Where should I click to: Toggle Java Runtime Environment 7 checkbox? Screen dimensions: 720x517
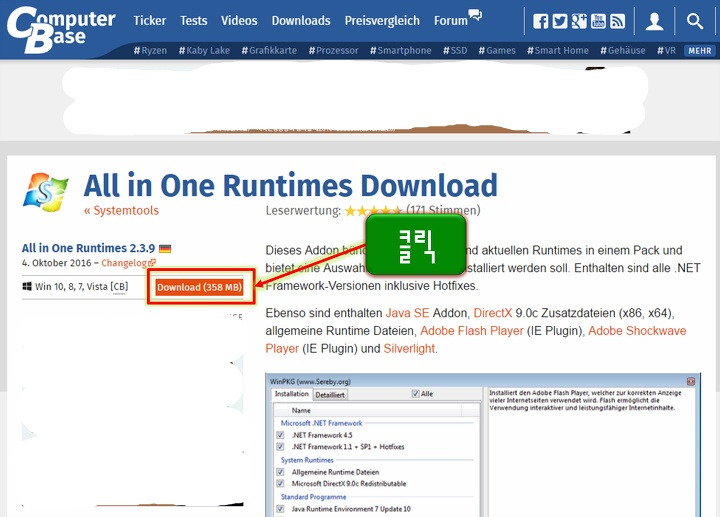pyautogui.click(x=280, y=509)
